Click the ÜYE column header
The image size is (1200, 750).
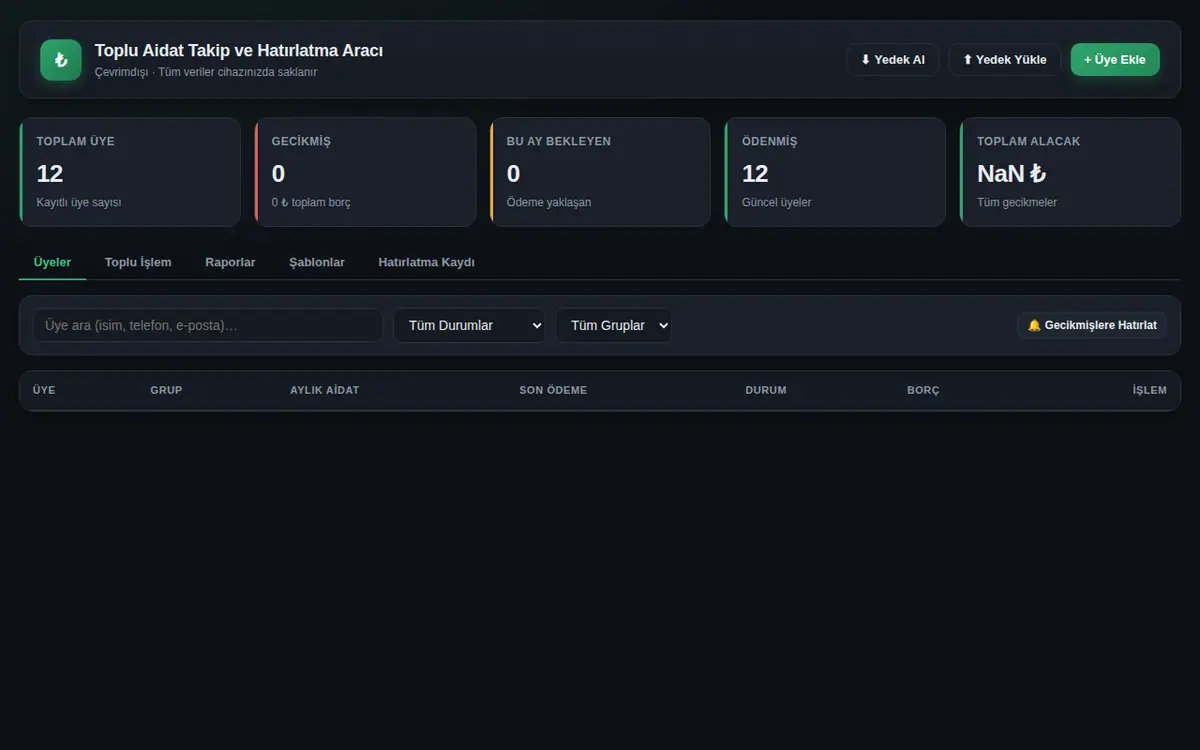tap(44, 390)
